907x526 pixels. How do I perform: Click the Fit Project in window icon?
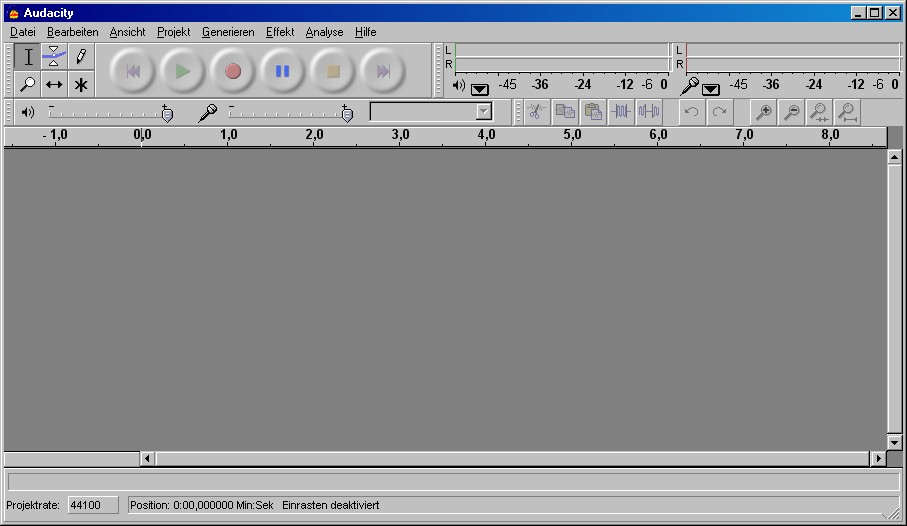pos(847,112)
